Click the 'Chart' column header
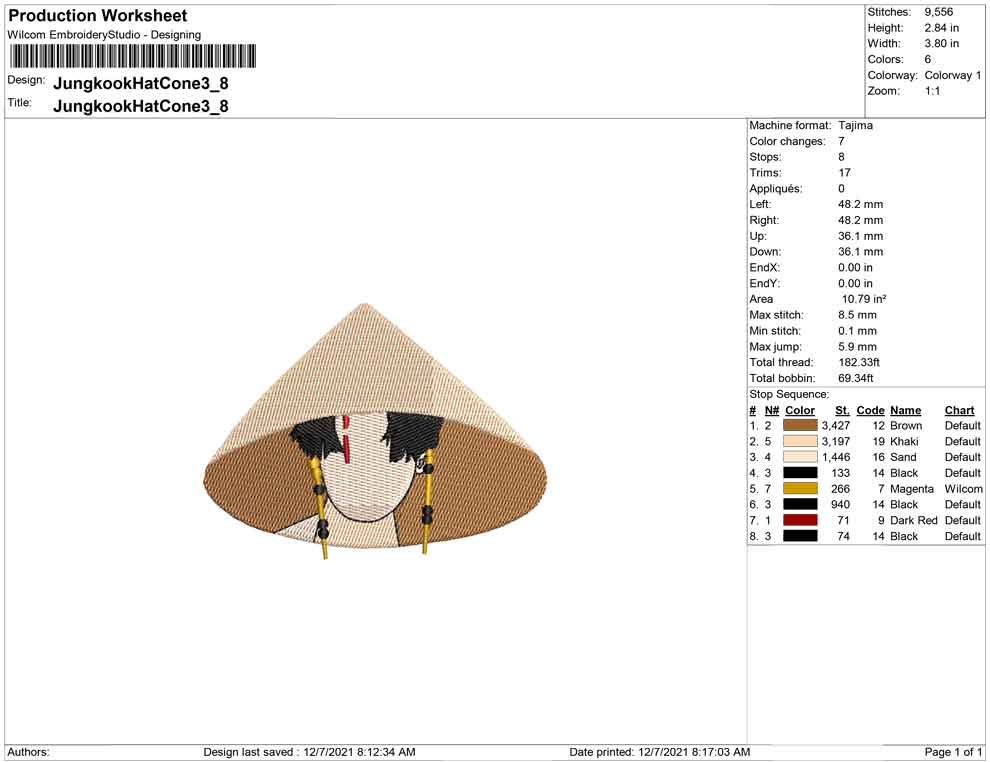This screenshot has height=762, width=990. [960, 410]
